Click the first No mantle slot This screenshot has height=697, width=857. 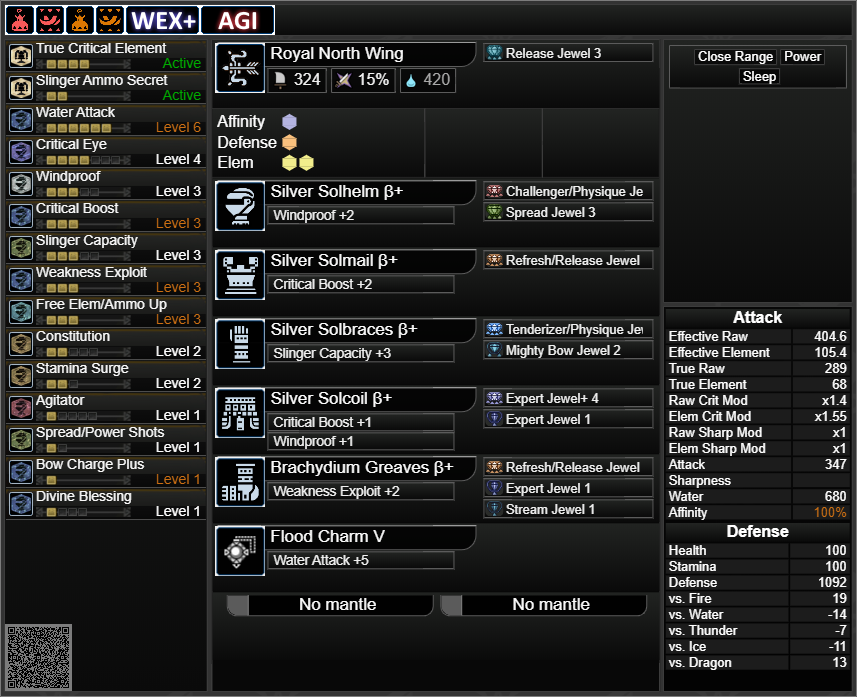330,605
